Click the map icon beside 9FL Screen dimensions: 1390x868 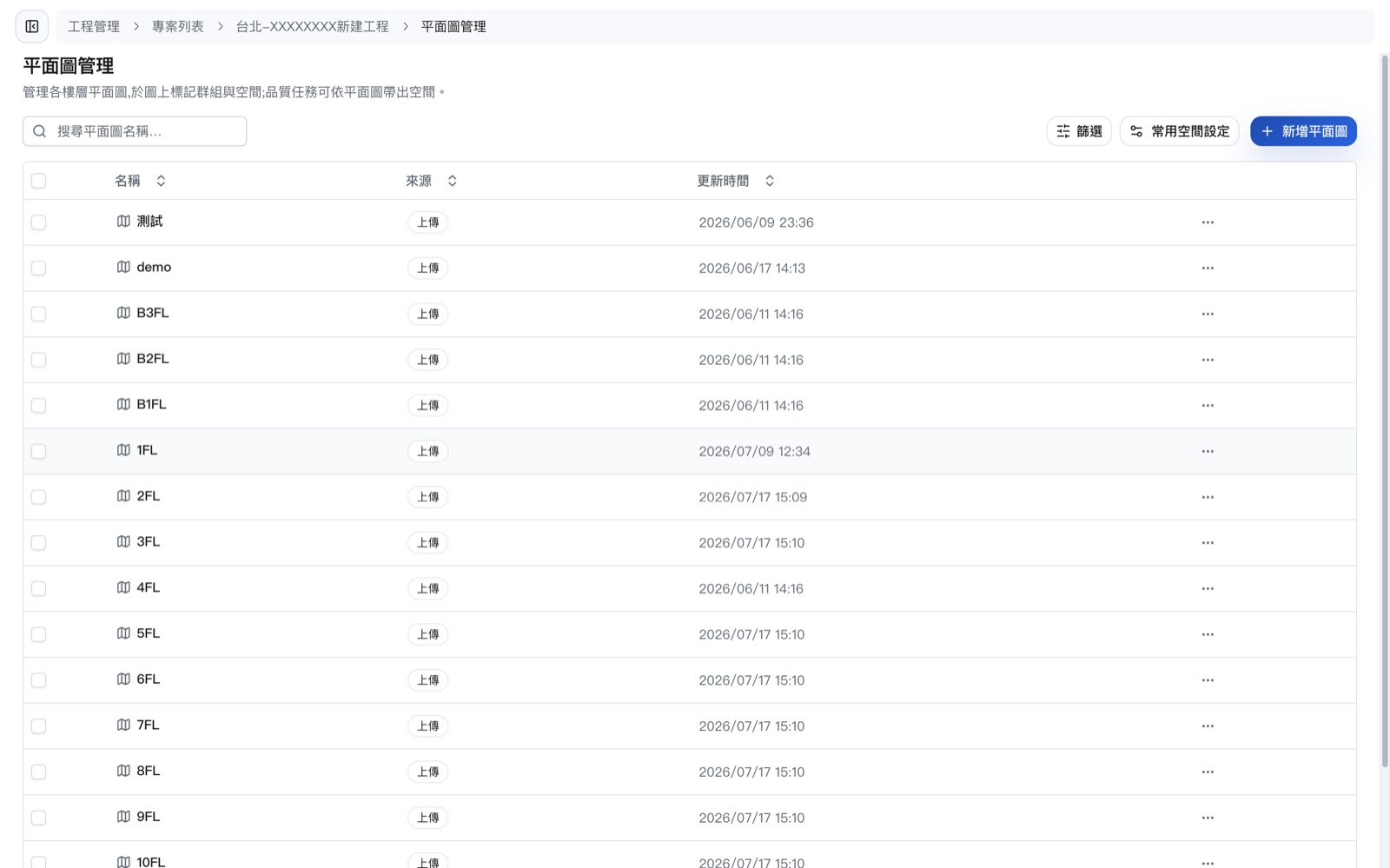pos(123,817)
